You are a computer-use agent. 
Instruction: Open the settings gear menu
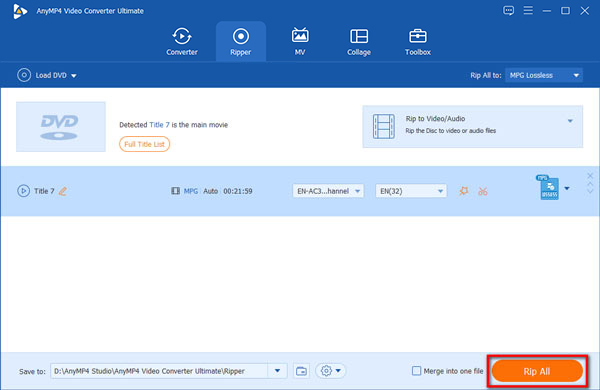pyautogui.click(x=331, y=370)
